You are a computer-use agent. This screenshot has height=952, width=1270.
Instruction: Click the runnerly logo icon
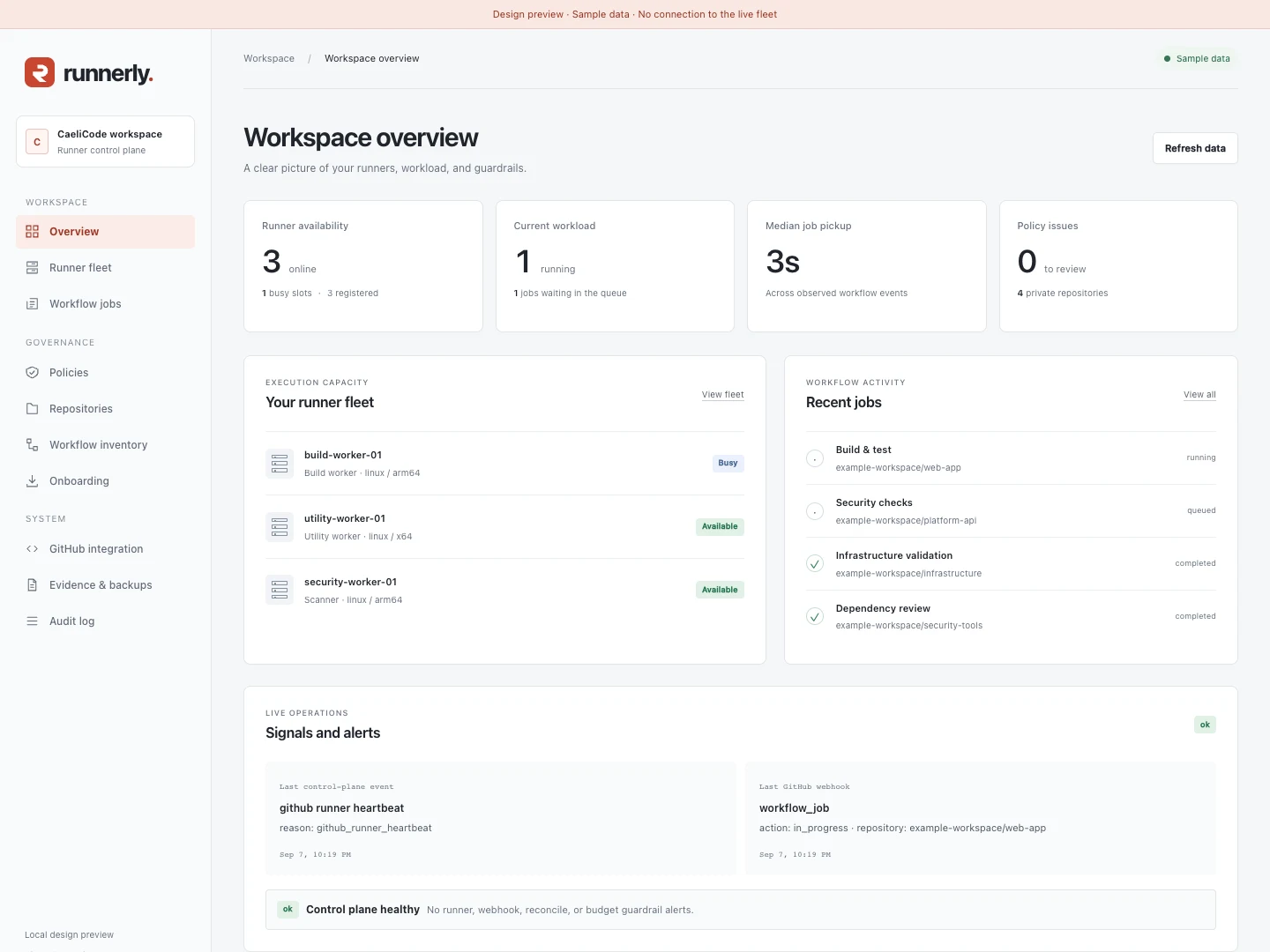point(40,72)
